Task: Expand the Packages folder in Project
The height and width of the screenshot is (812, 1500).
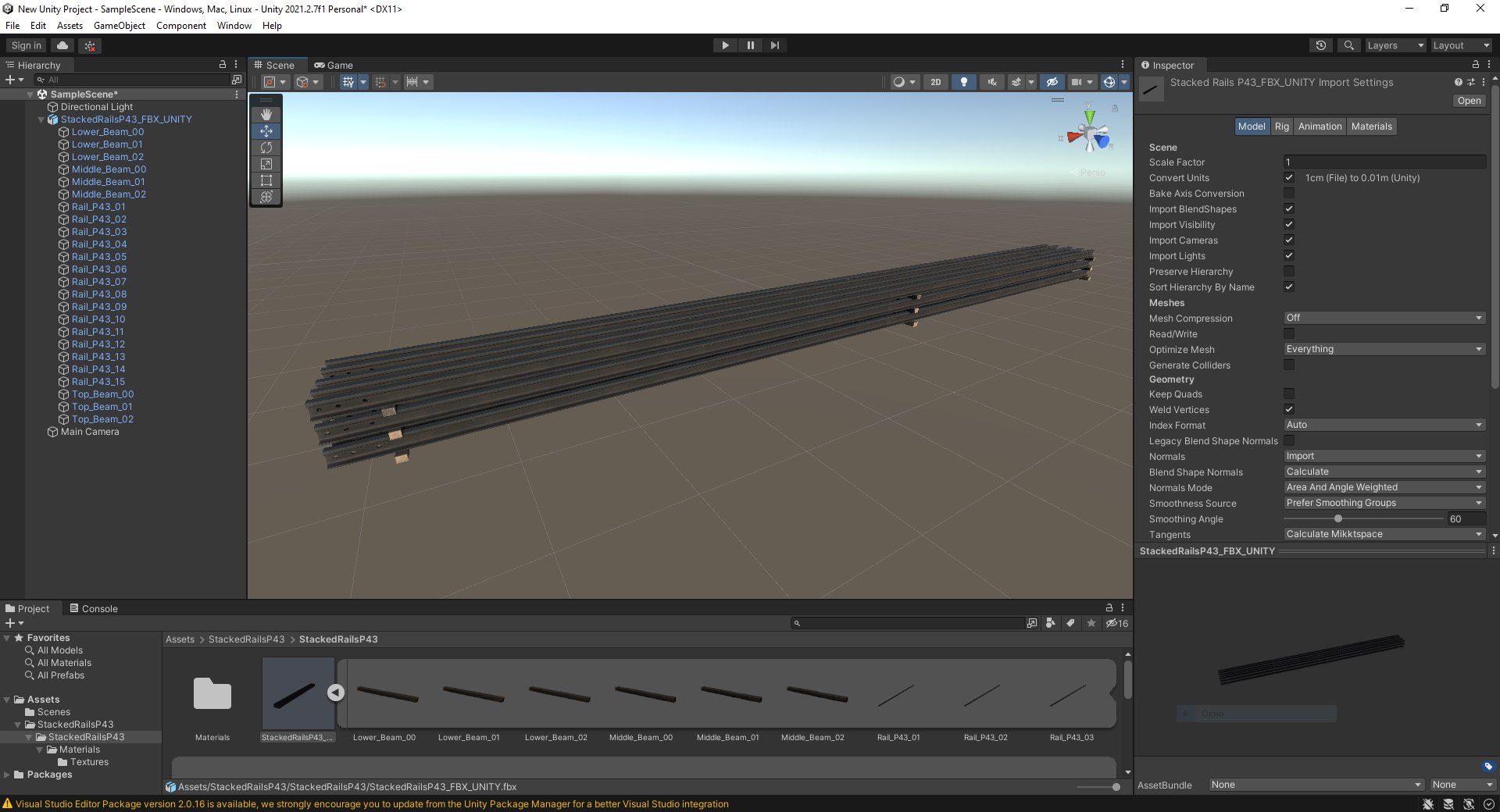Action: coord(7,775)
